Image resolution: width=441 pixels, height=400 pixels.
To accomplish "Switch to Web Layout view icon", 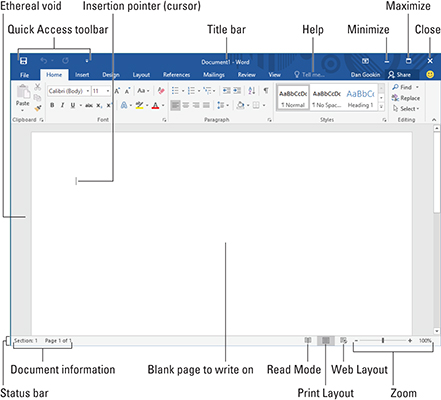I will [344, 340].
